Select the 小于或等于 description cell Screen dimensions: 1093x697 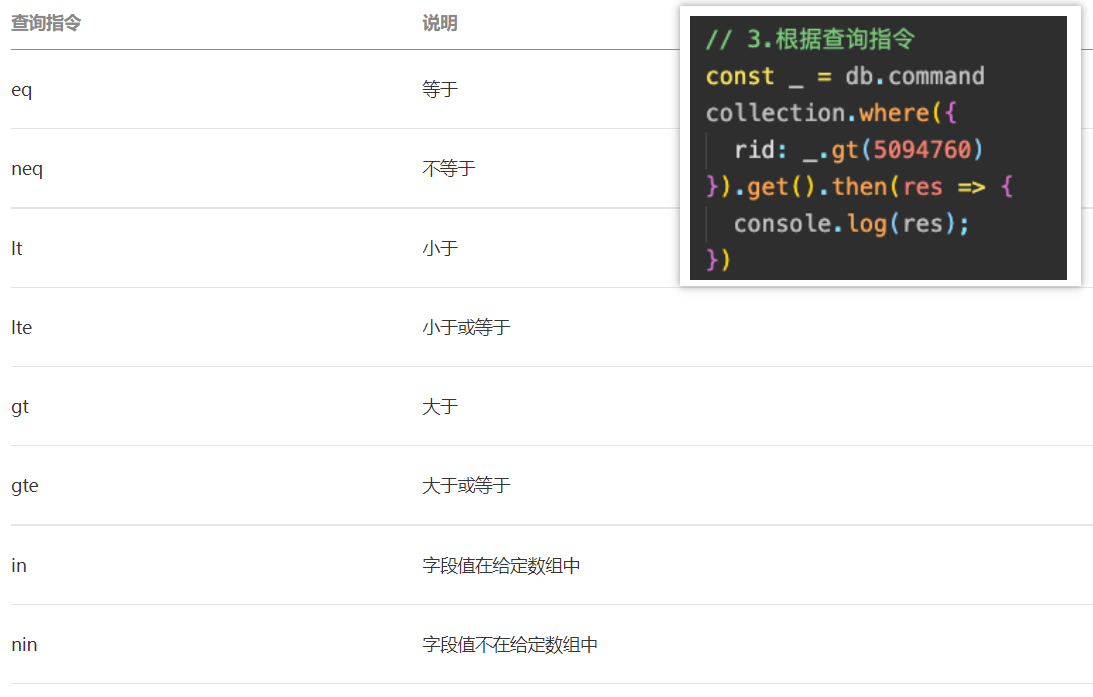(x=466, y=327)
